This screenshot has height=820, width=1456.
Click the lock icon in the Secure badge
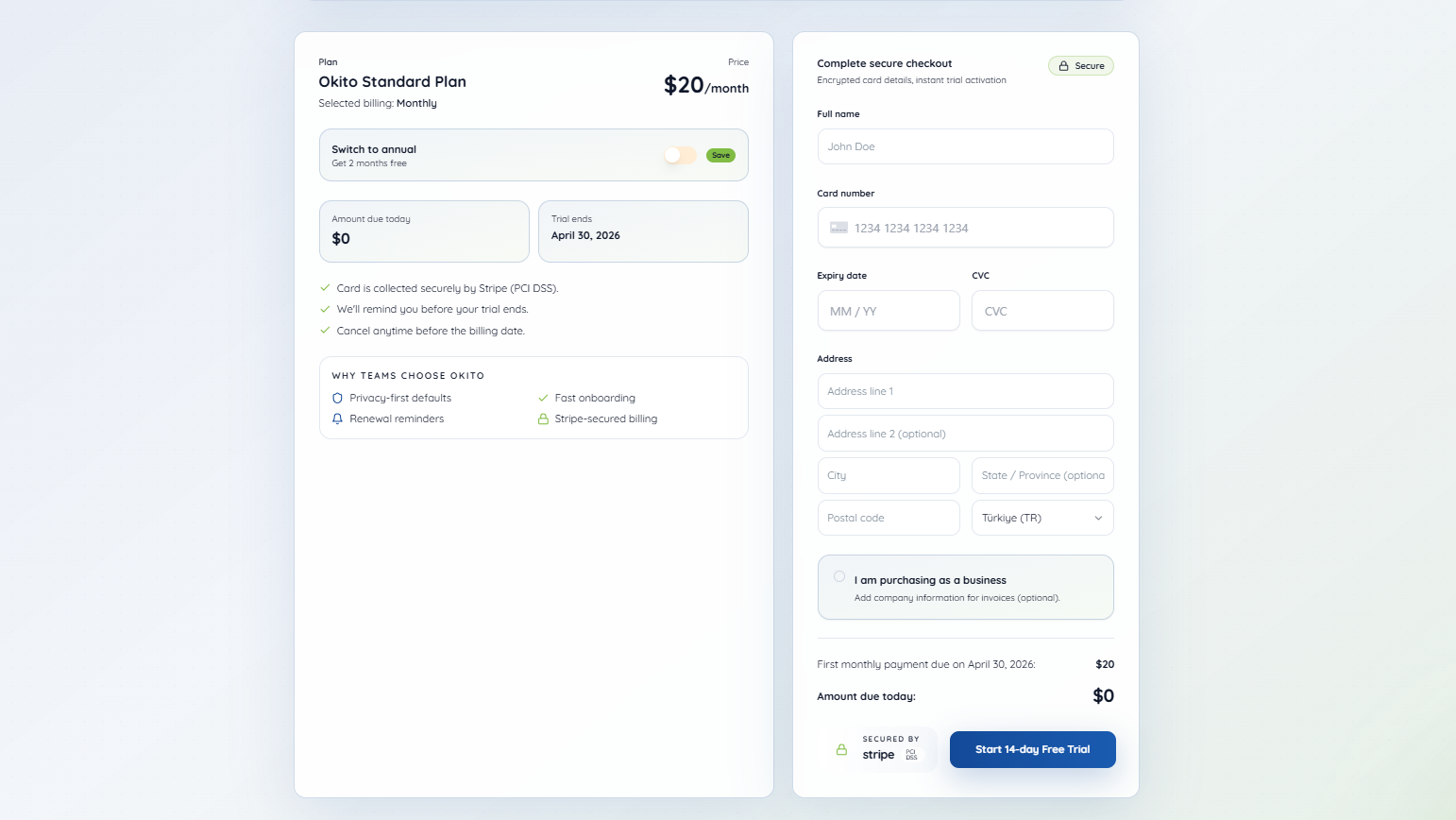(1063, 66)
